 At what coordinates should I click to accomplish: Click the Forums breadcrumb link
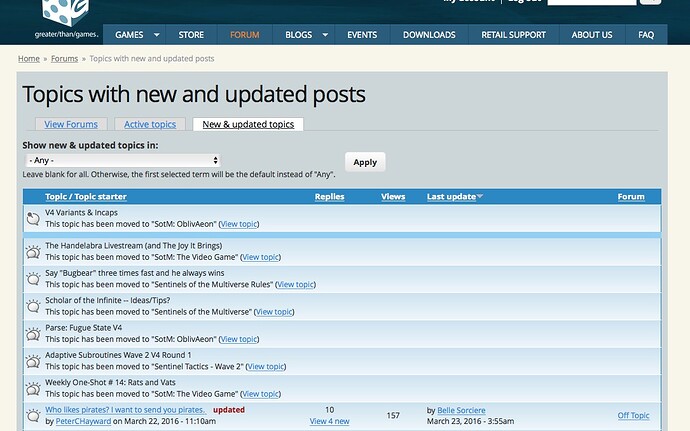[x=64, y=59]
